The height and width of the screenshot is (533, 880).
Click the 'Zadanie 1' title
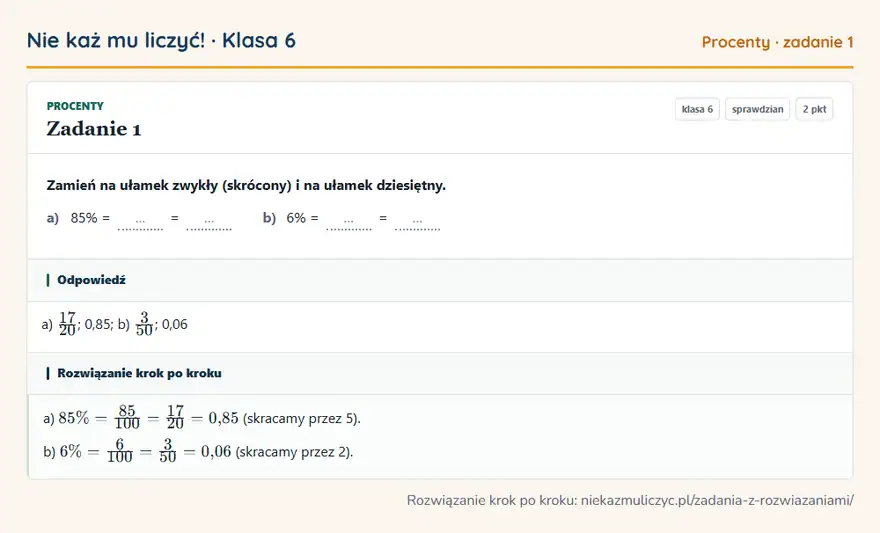coord(94,129)
